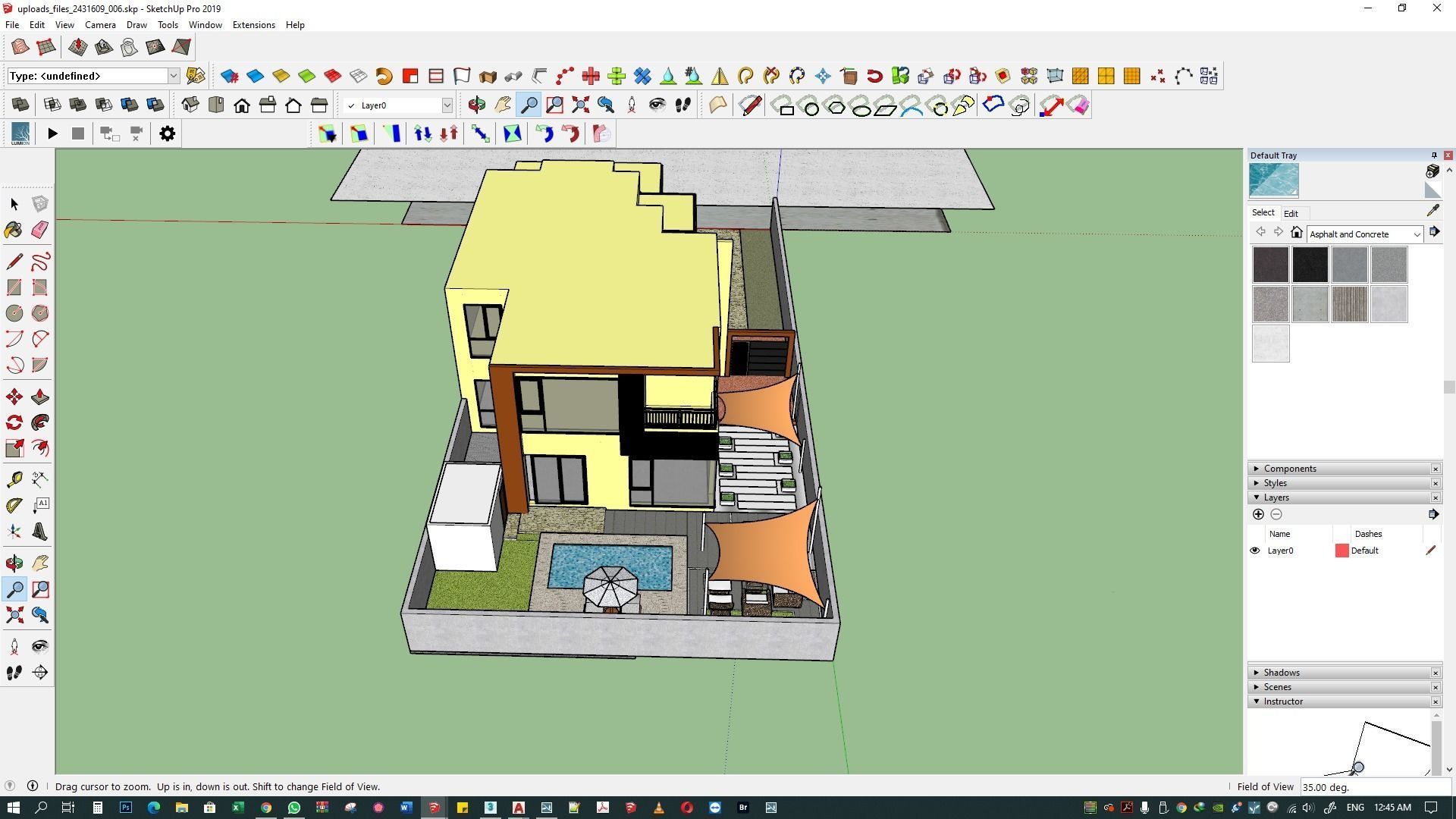Select the Eraser tool in left toolbar
1456x819 pixels.
[x=40, y=230]
